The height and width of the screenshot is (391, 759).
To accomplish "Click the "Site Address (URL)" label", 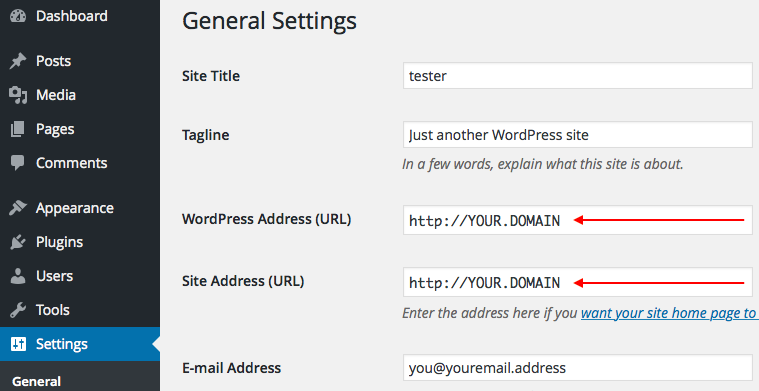I will click(243, 281).
